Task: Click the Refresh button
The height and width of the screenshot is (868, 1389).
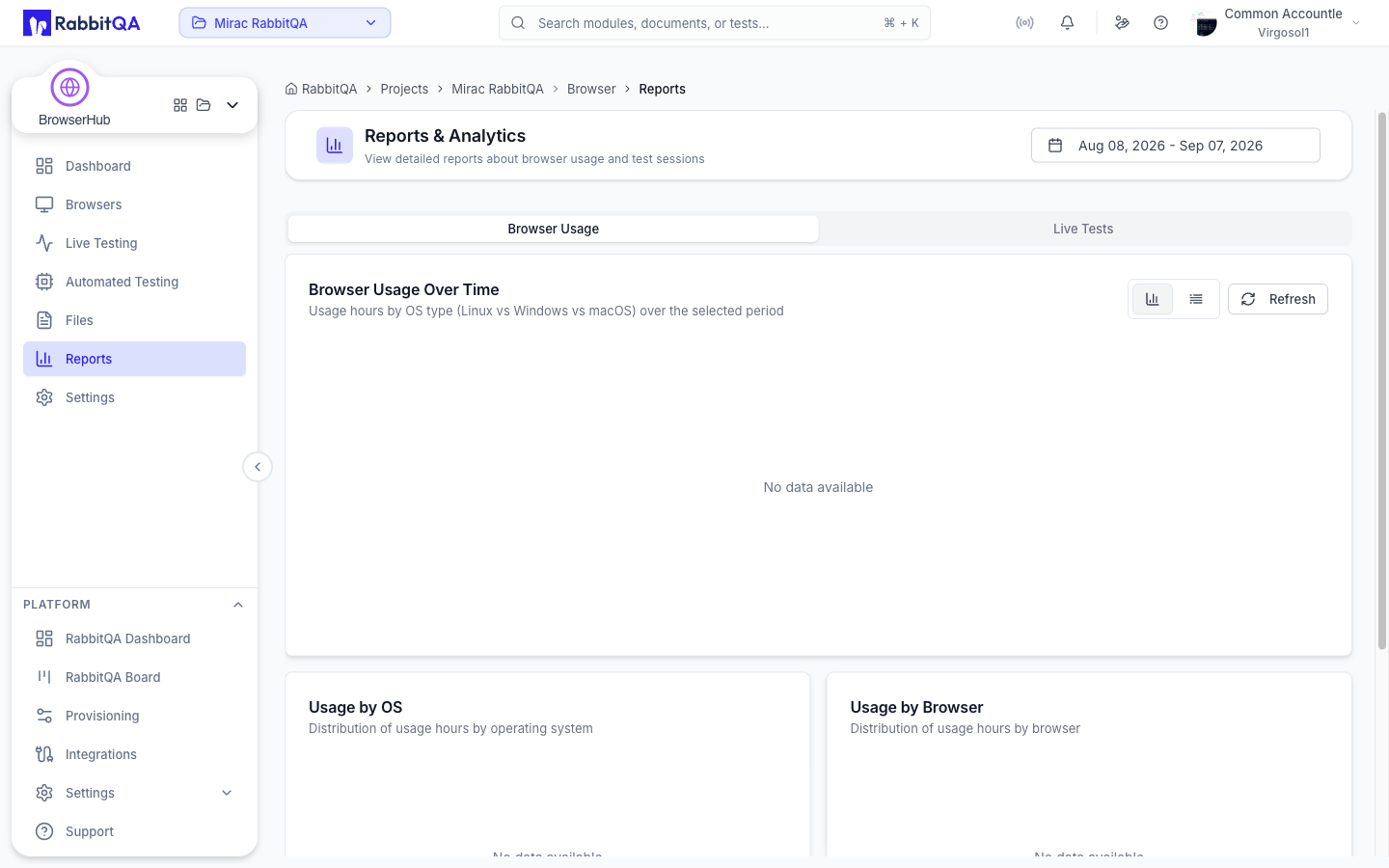Action: pos(1278,299)
